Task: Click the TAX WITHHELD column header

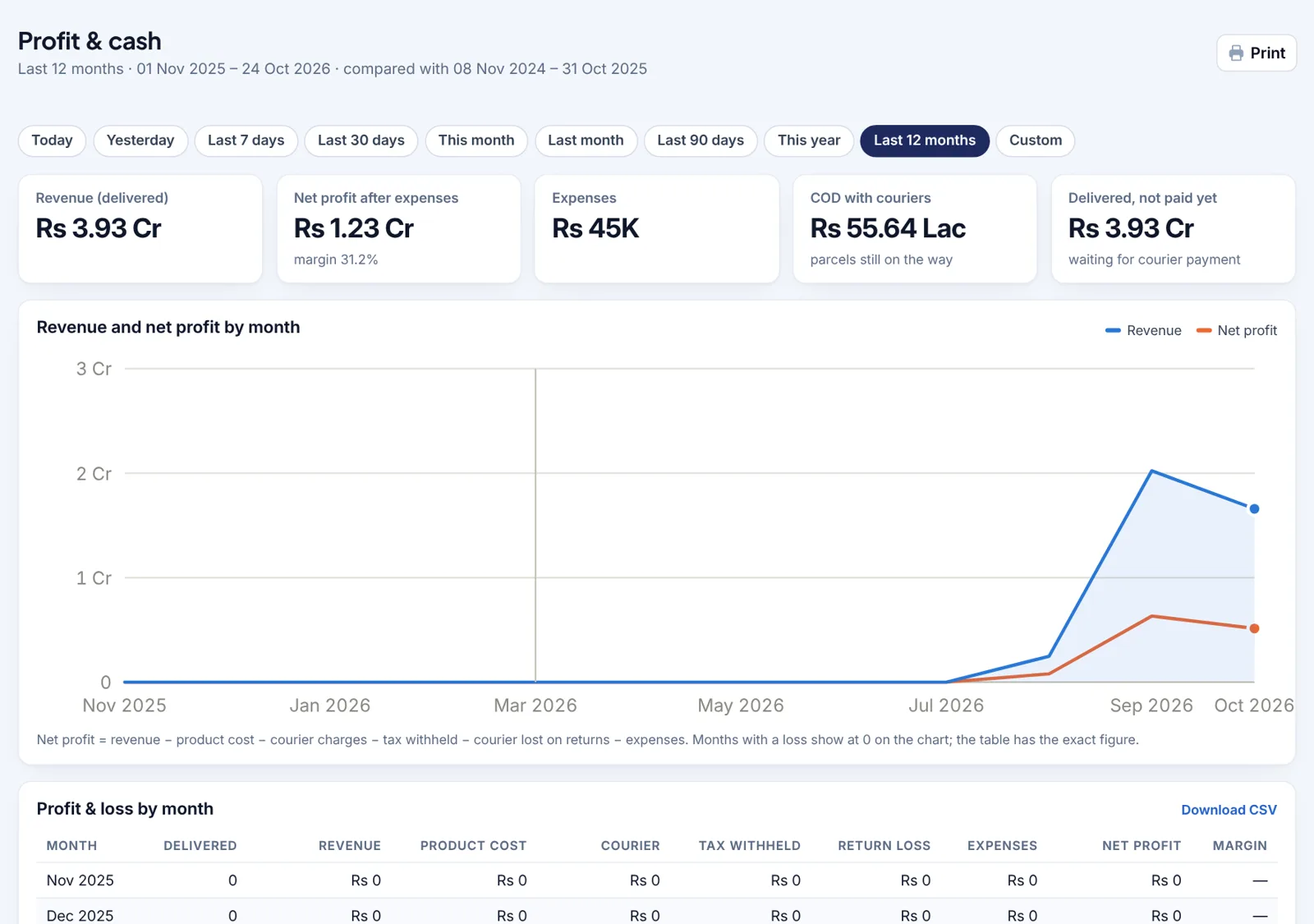Action: (750, 846)
